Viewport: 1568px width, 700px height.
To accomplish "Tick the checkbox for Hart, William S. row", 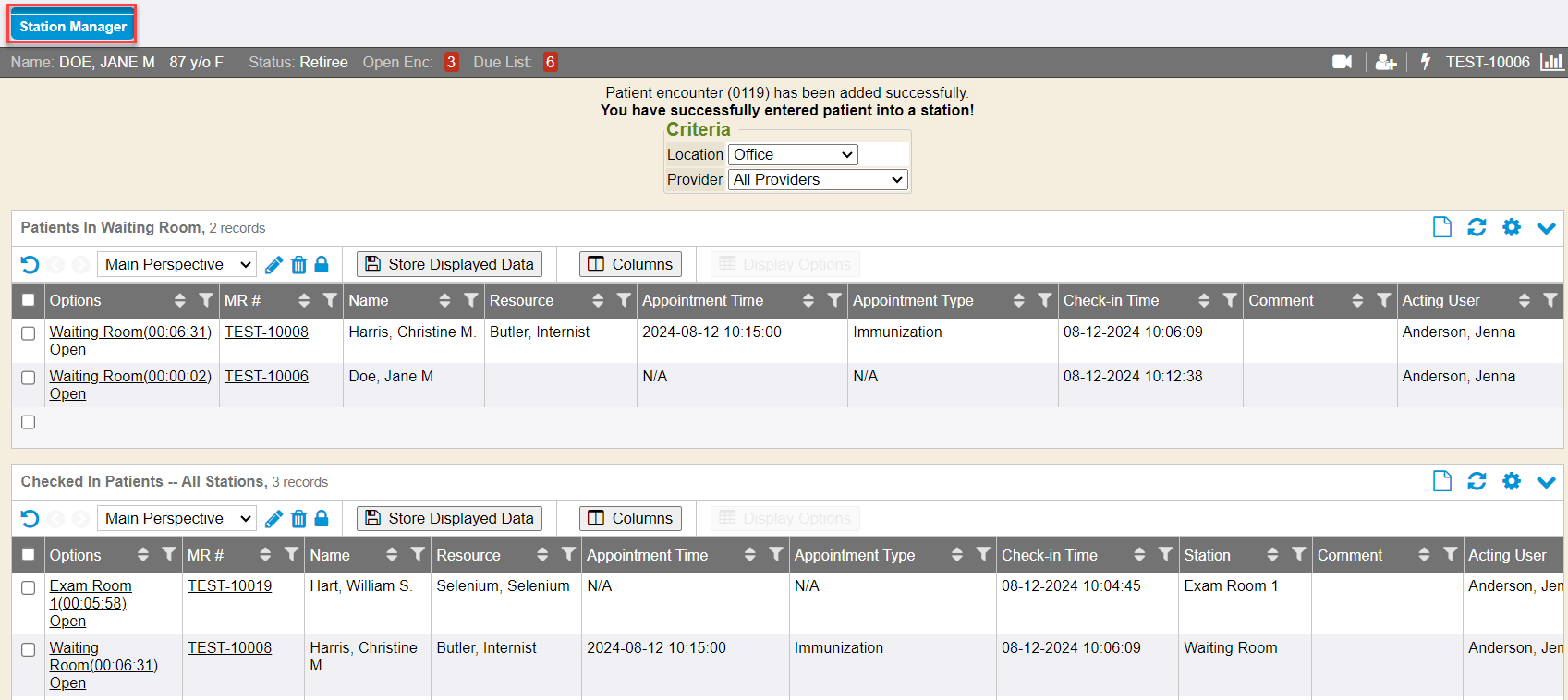I will click(29, 587).
